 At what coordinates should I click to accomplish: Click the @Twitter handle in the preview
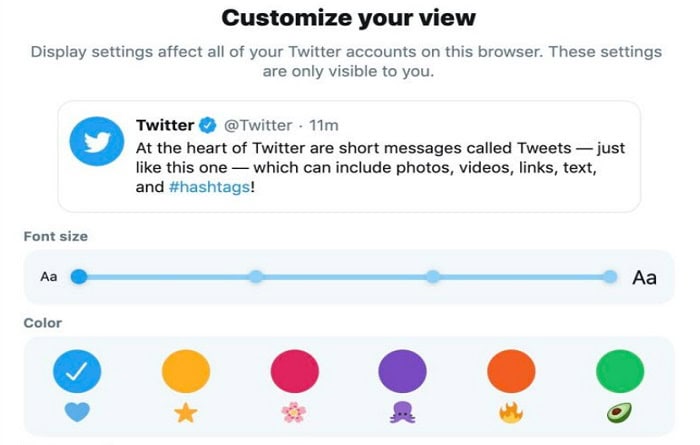(258, 125)
